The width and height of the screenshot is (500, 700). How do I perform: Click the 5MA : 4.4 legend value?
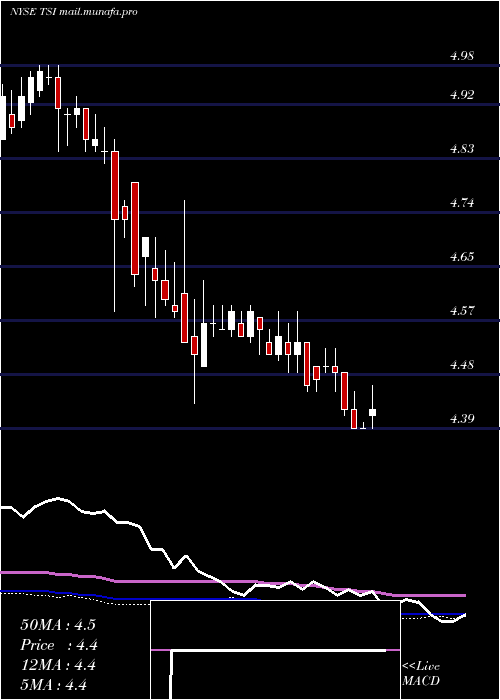53,685
